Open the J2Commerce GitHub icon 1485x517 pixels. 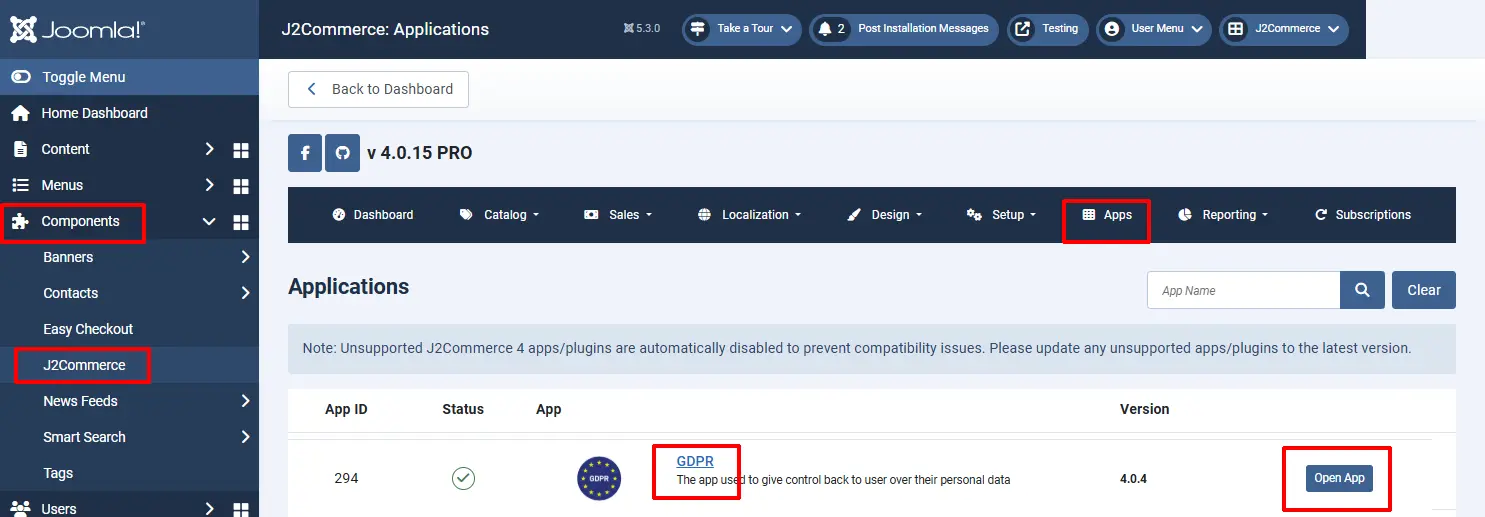point(343,154)
